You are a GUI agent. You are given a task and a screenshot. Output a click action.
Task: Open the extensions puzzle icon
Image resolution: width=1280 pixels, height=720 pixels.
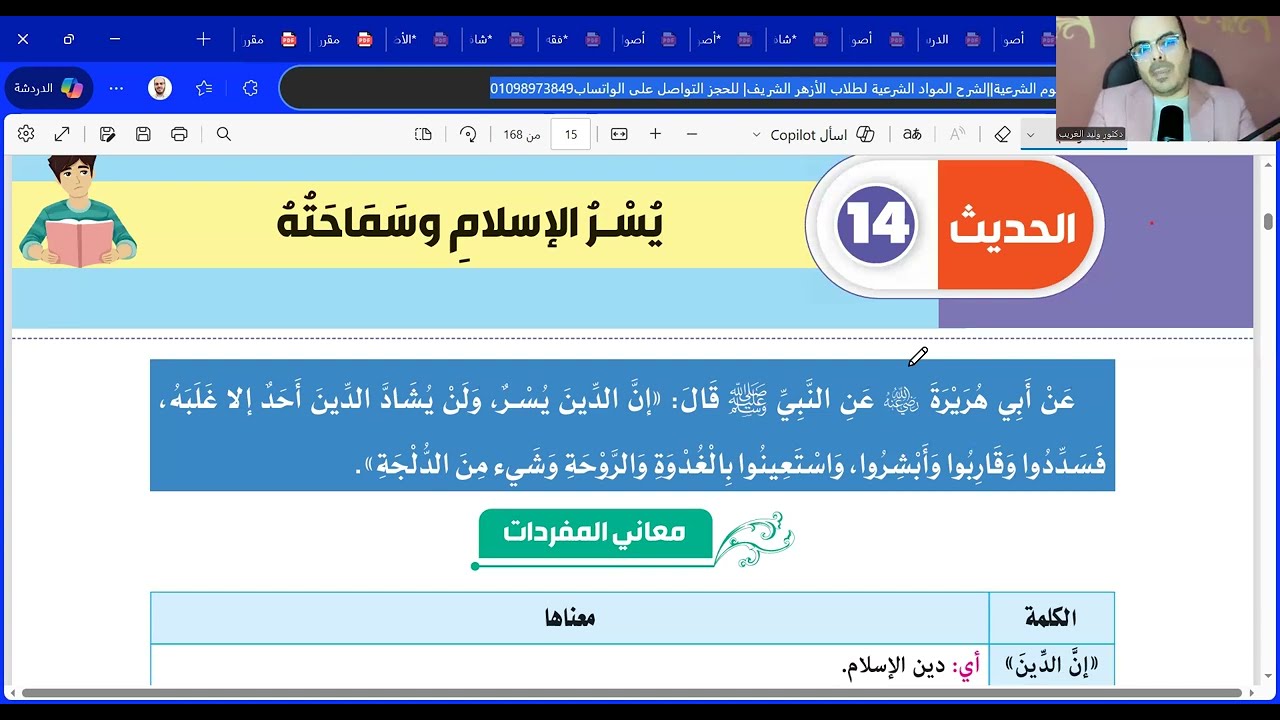pos(250,88)
